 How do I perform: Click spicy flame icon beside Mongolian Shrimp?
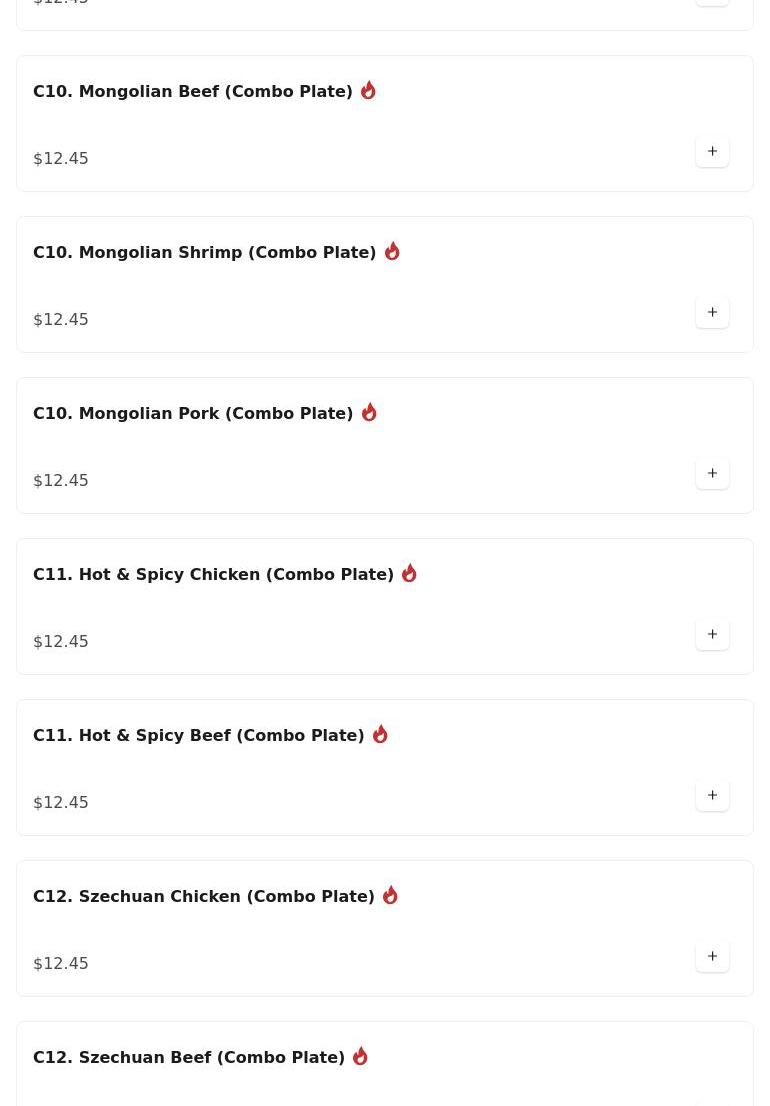click(x=392, y=251)
